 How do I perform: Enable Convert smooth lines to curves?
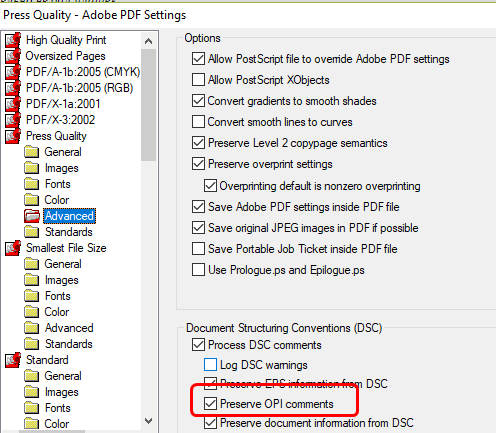pos(198,122)
